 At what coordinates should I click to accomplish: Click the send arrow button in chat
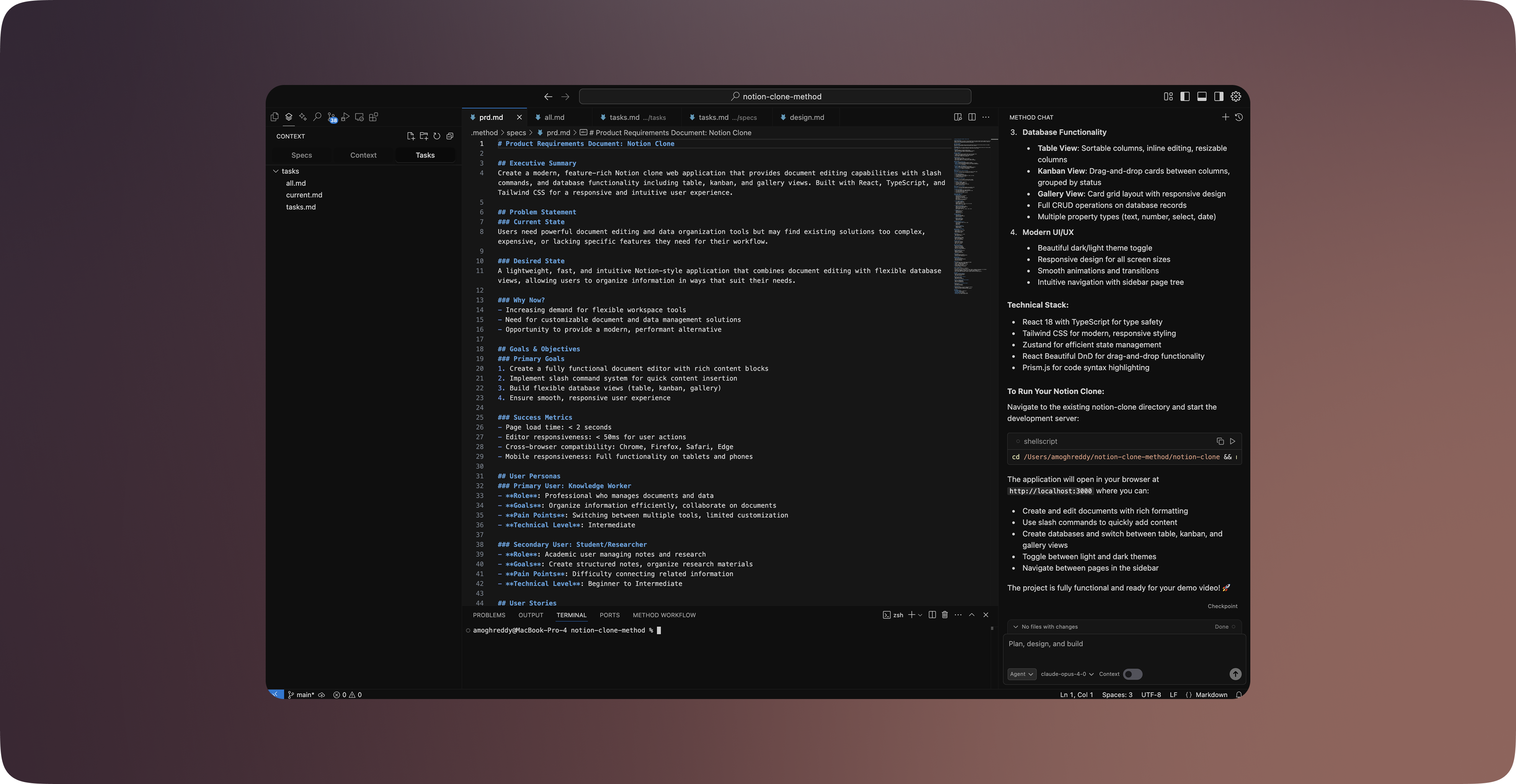[x=1235, y=674]
